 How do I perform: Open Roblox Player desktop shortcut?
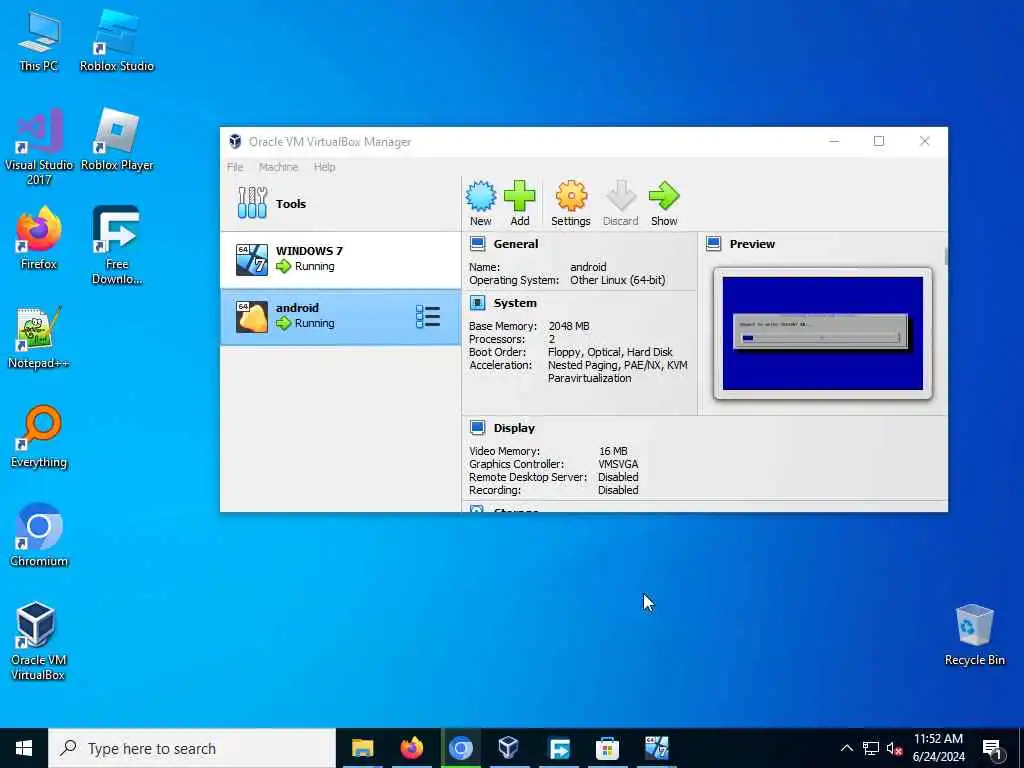117,140
